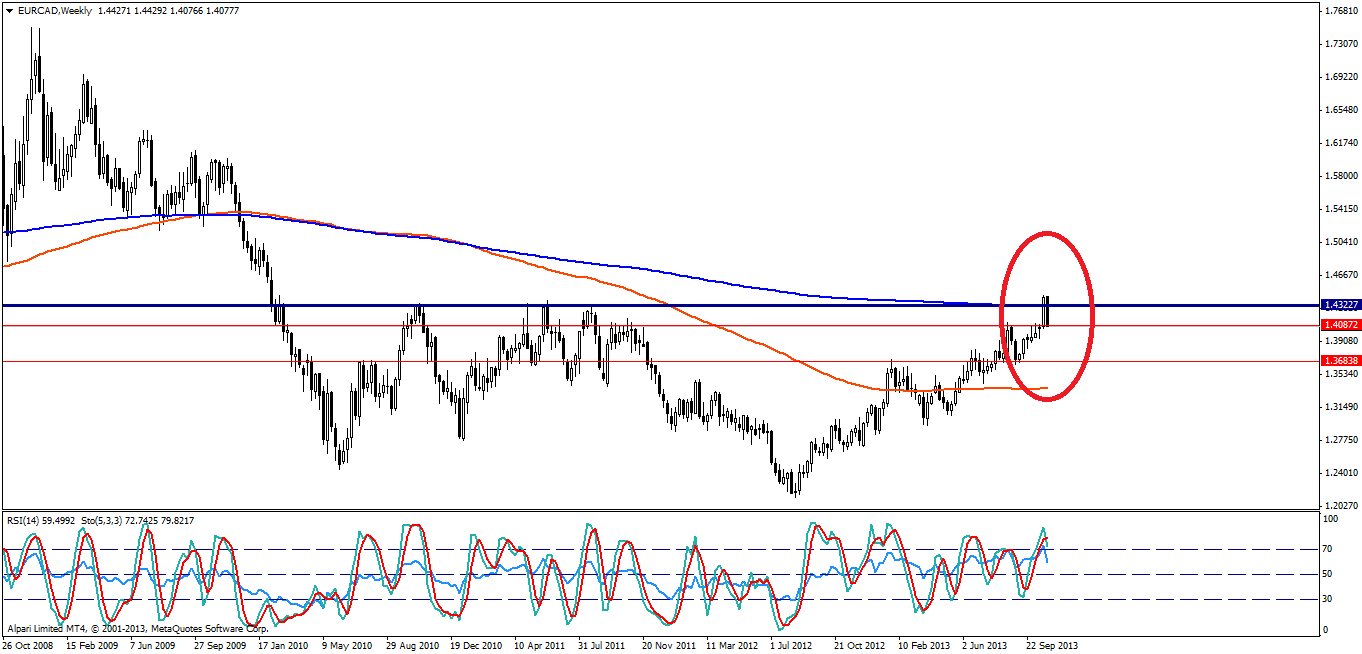Viewport: 1362px width, 654px height.
Task: Click the 1.58000 price axis label
Action: tap(1340, 176)
